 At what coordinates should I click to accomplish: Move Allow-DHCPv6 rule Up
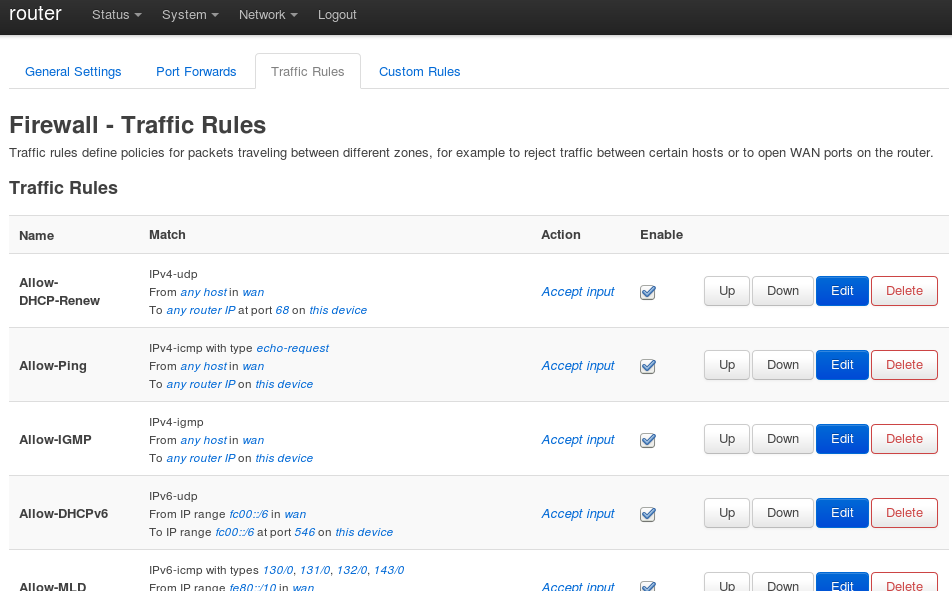727,513
